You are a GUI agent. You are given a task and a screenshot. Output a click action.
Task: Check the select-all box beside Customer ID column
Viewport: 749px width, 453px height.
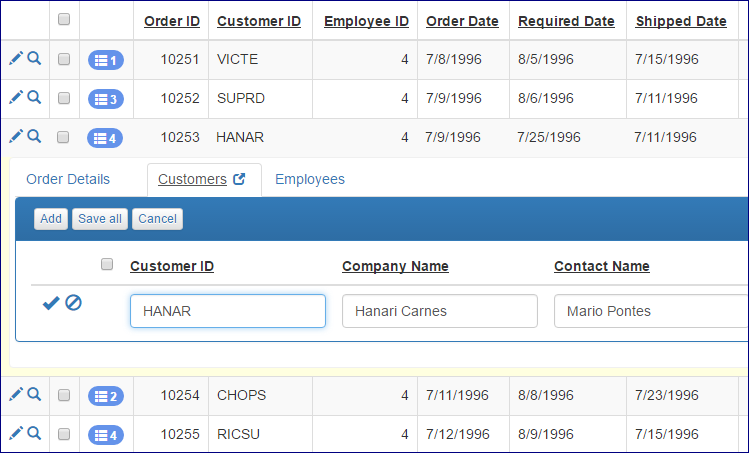click(x=107, y=265)
